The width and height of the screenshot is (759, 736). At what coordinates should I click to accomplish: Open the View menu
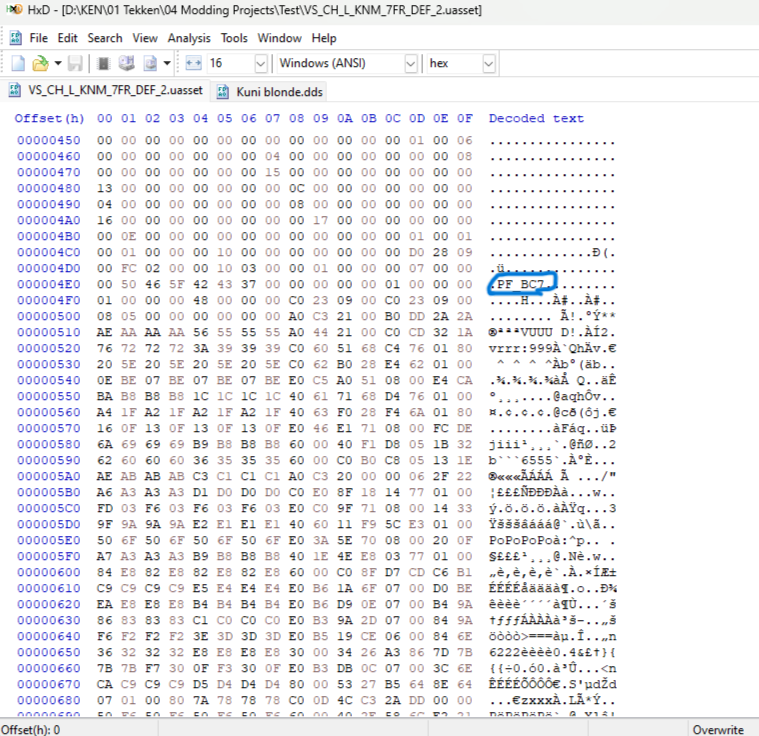[x=145, y=38]
